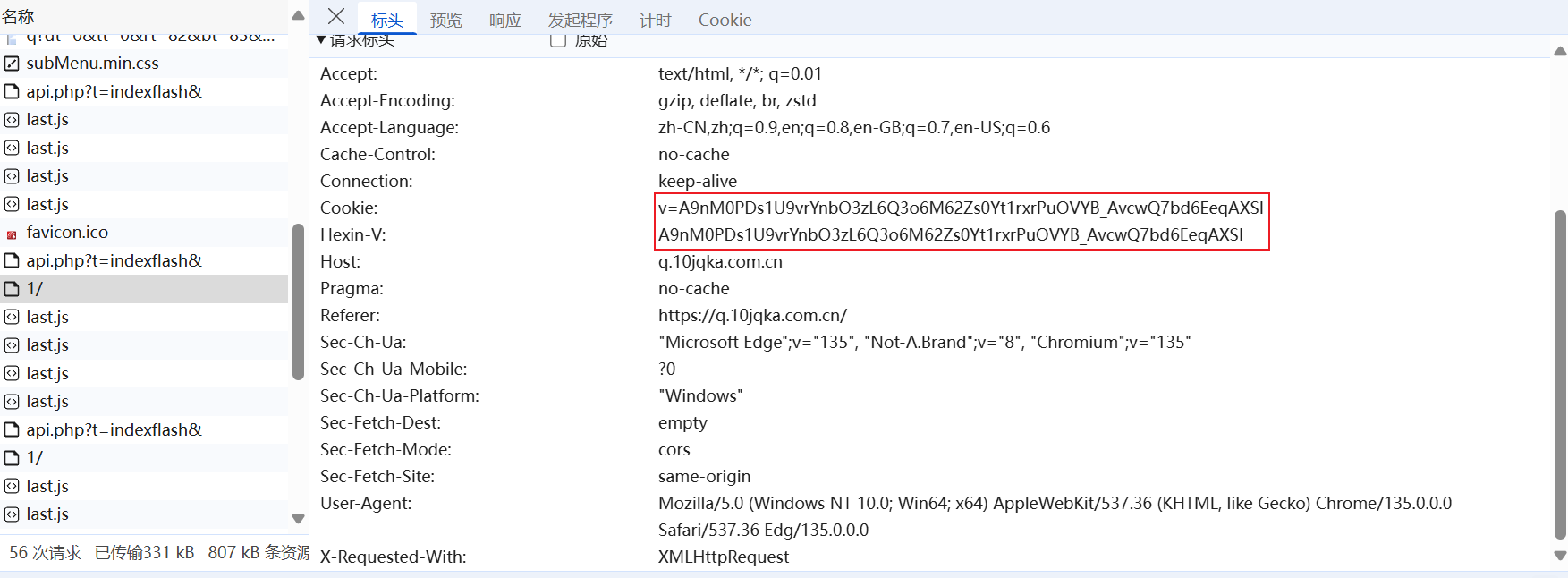The width and height of the screenshot is (1568, 578).
Task: Open the Cookie tab
Action: [x=725, y=20]
